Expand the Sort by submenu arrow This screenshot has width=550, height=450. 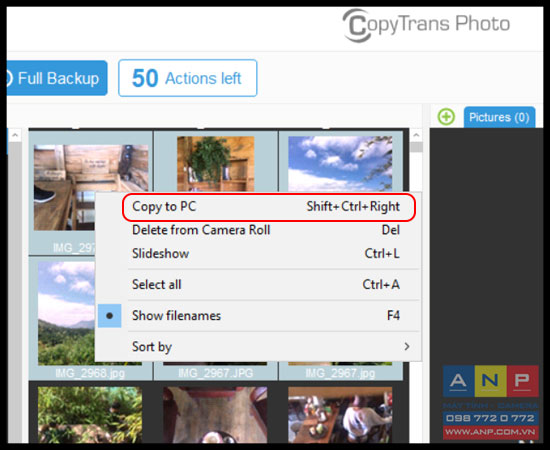click(x=407, y=347)
